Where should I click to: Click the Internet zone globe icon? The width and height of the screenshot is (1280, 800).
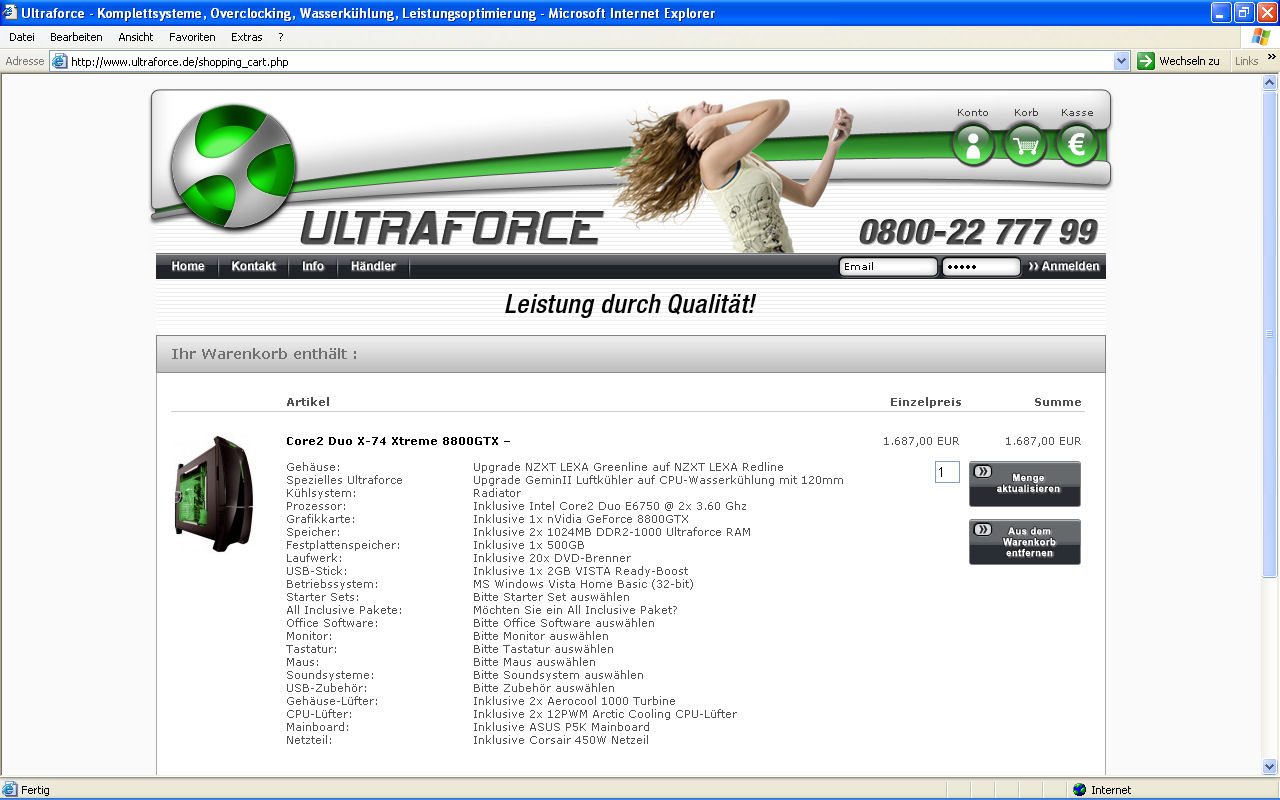tap(1079, 790)
